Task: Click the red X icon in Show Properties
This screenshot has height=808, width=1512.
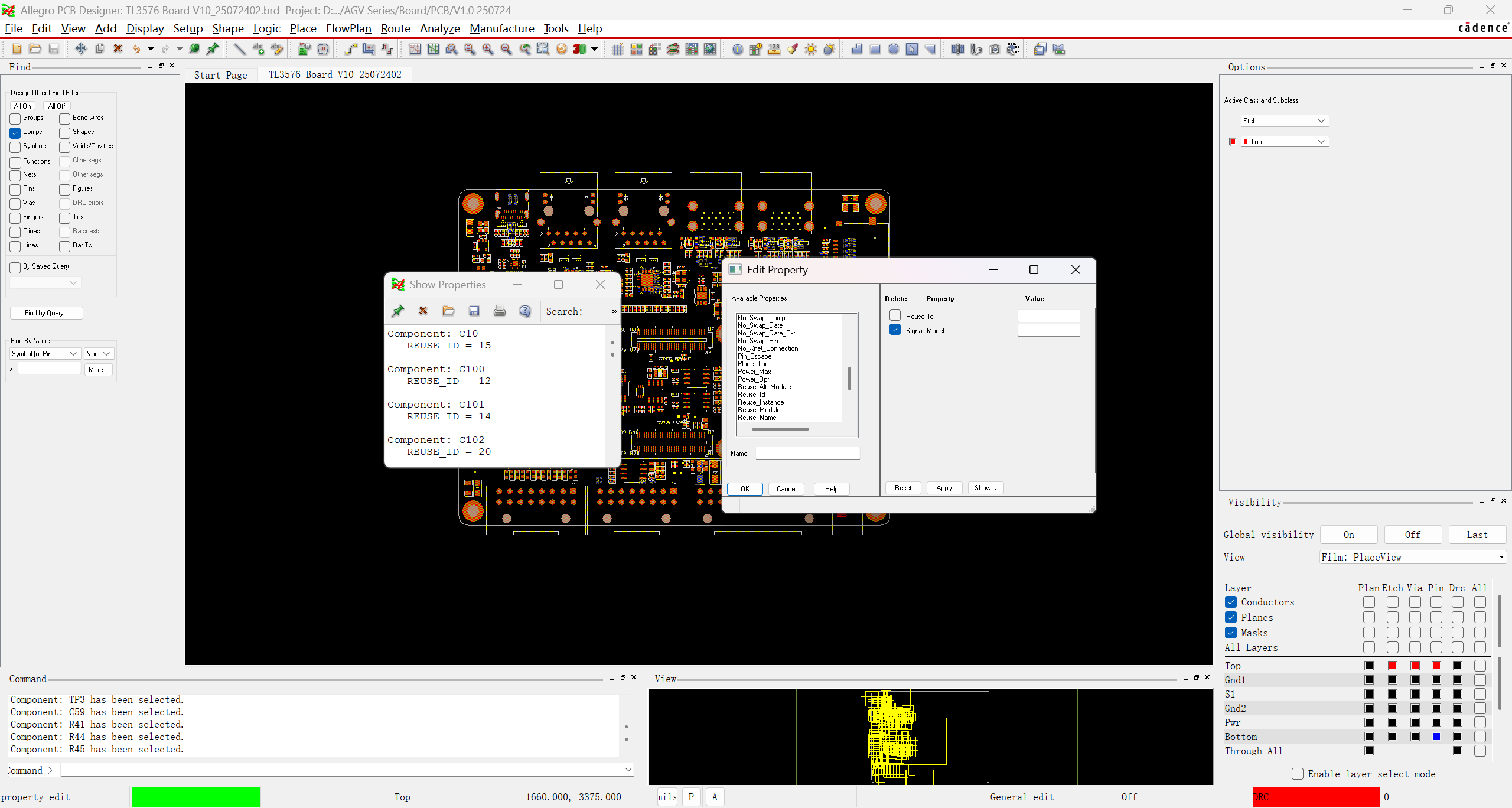Action: click(x=423, y=311)
